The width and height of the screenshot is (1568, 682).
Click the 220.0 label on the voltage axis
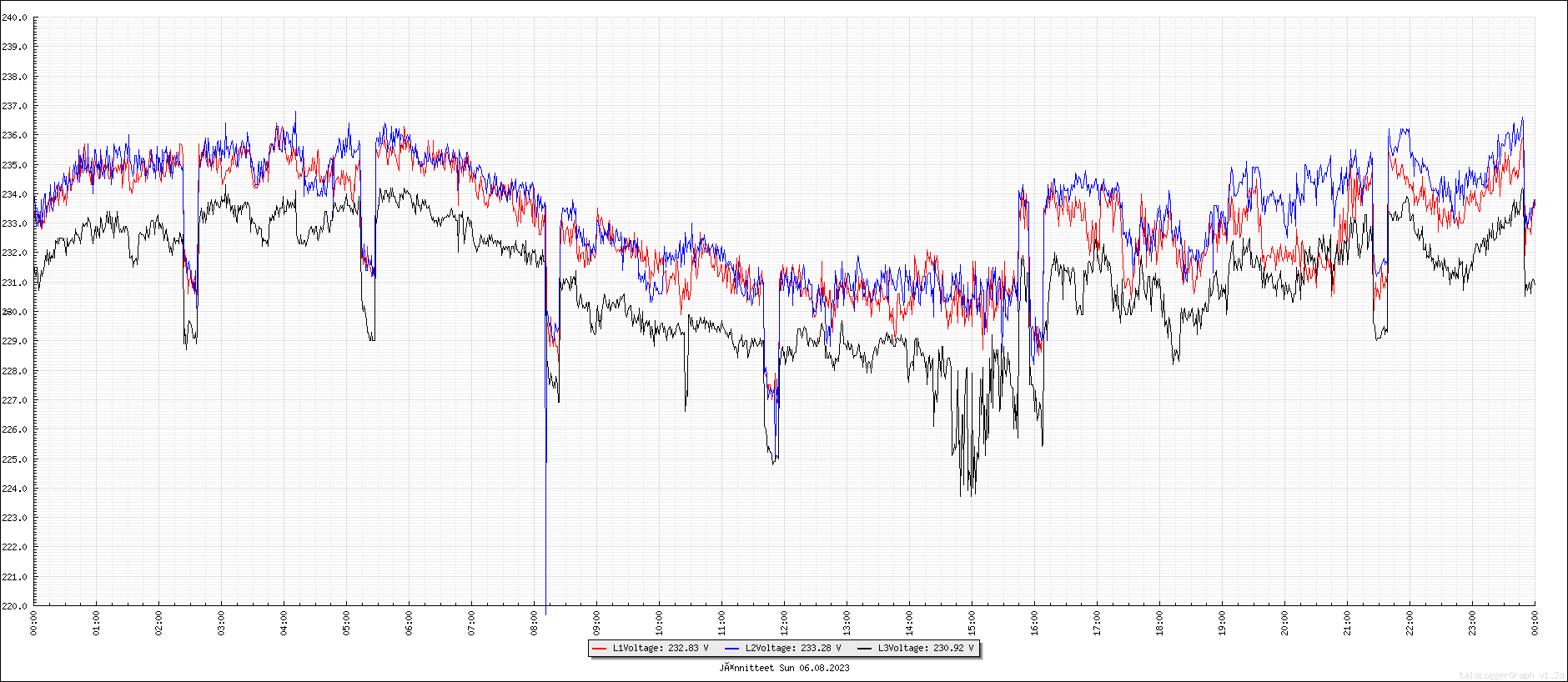point(14,606)
